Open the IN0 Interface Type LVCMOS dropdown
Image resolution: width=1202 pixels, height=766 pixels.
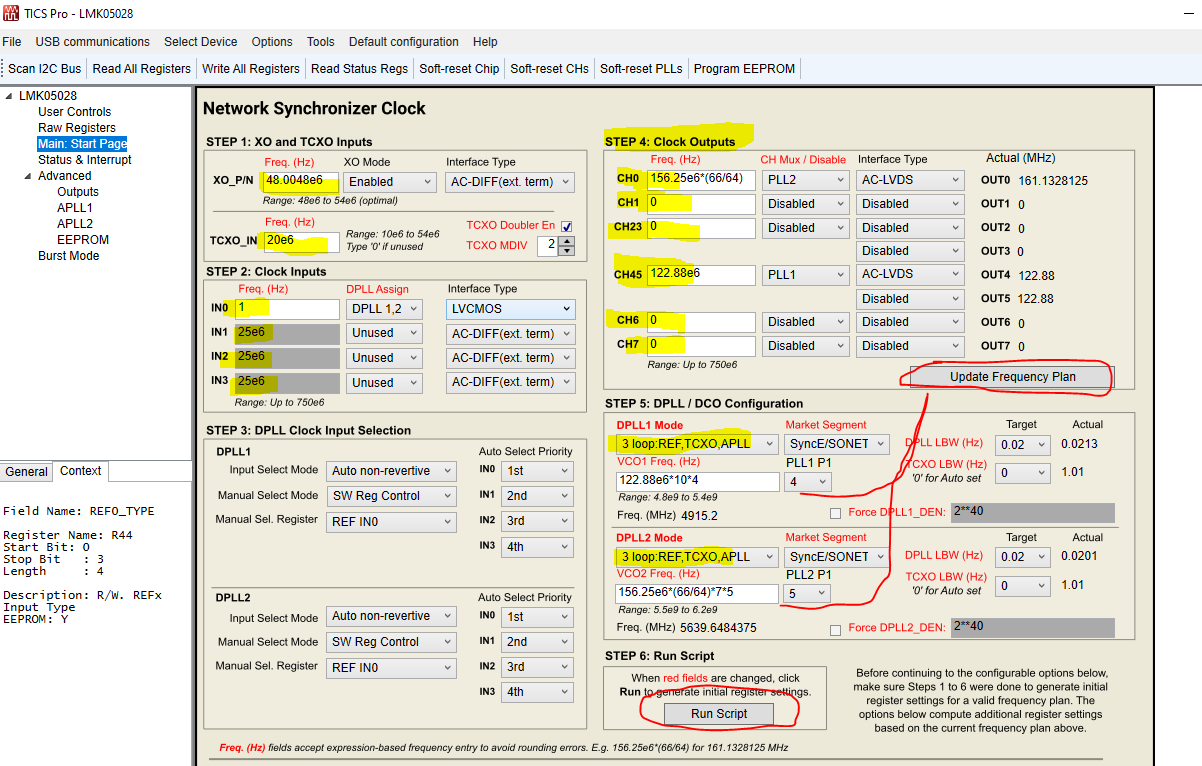click(x=510, y=310)
